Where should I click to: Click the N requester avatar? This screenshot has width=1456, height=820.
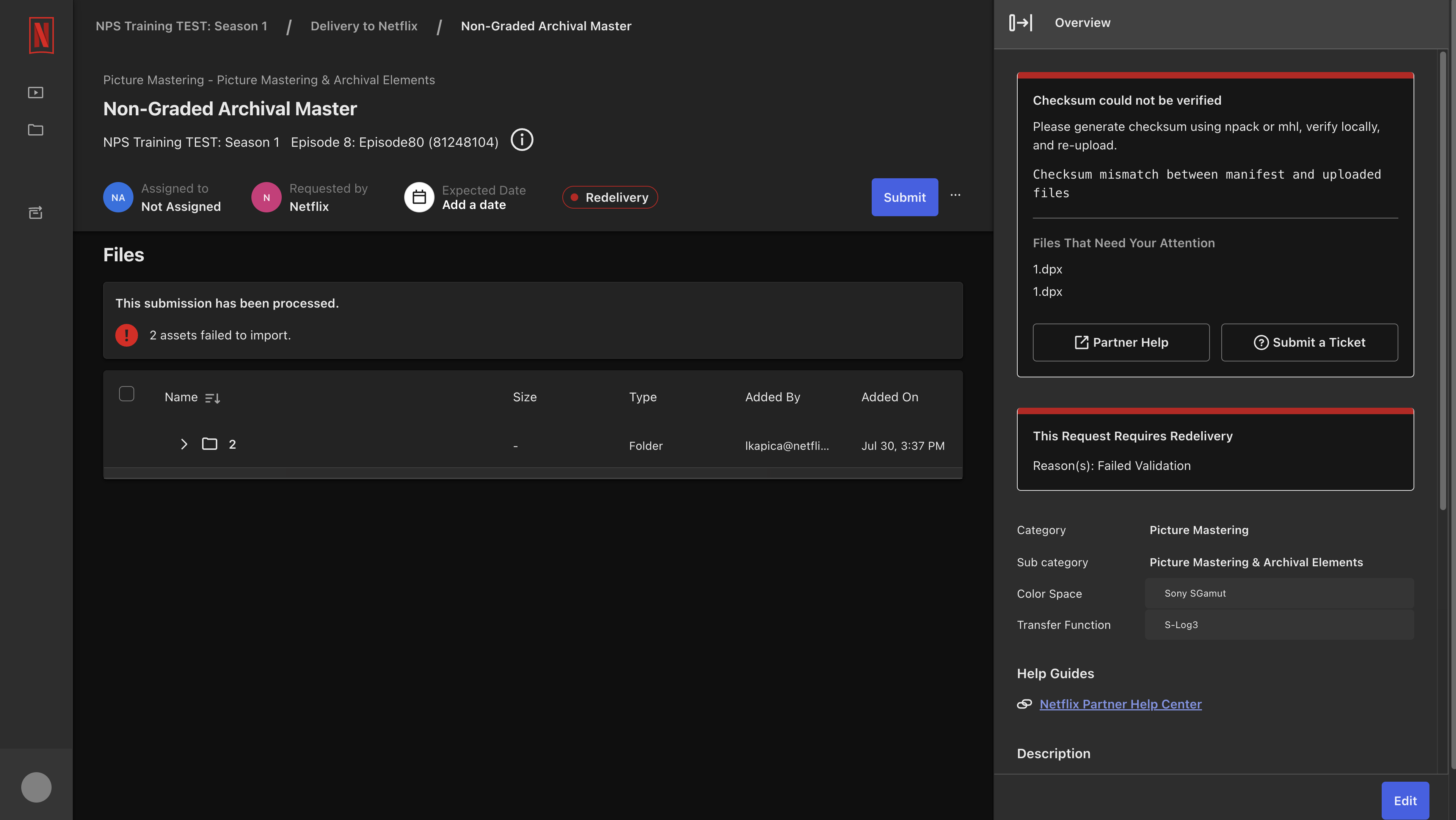point(266,197)
